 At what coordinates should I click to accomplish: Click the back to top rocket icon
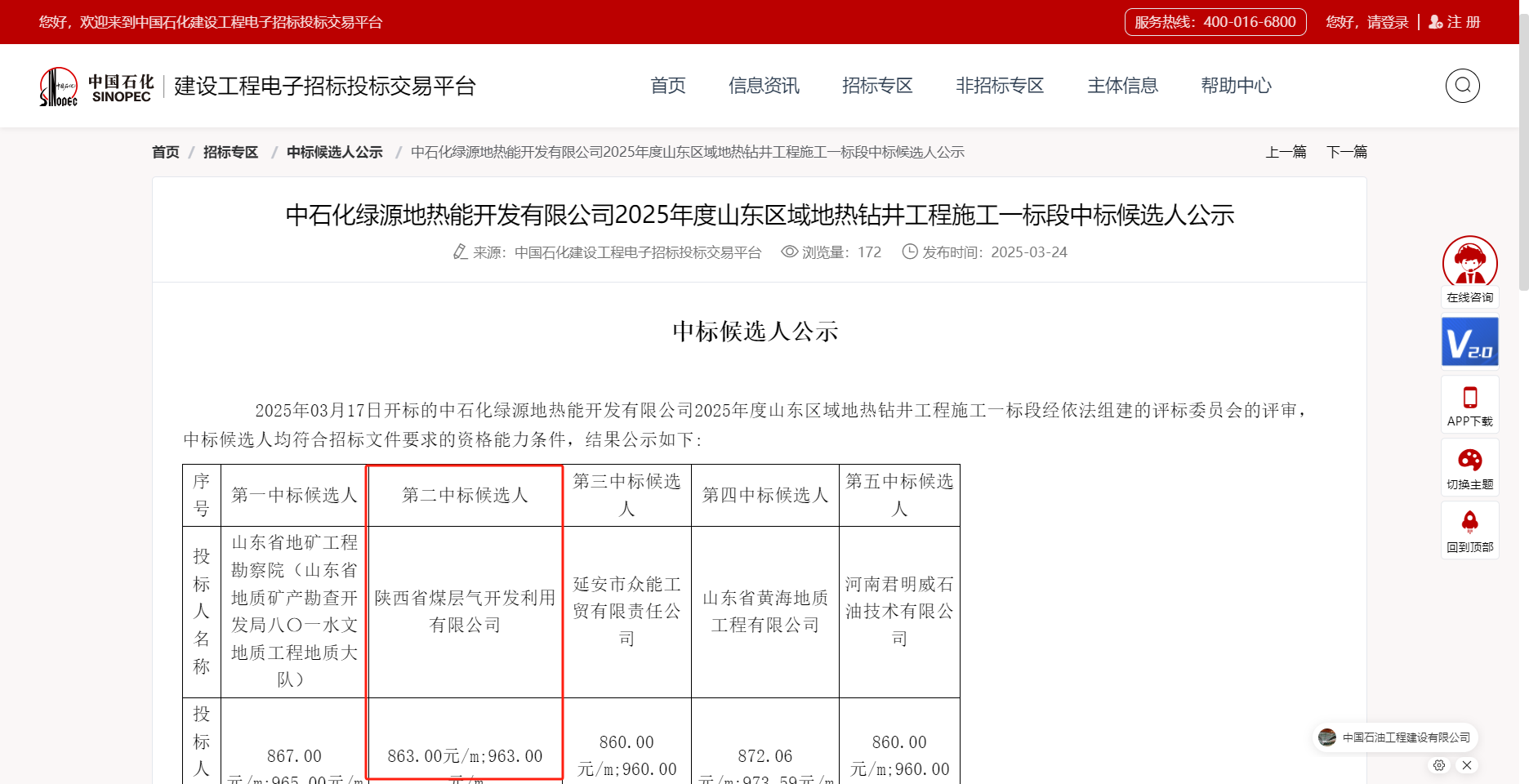[x=1469, y=522]
